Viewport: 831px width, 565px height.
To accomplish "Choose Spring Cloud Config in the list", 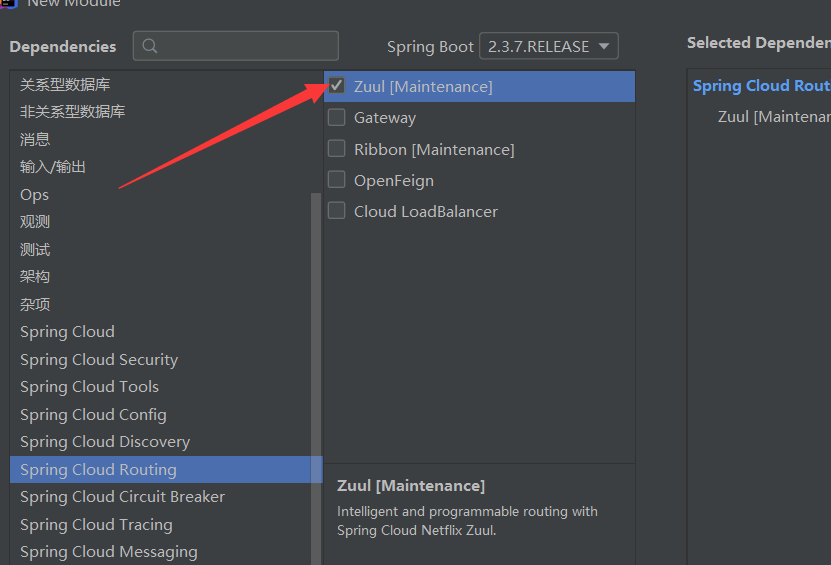I will point(93,414).
